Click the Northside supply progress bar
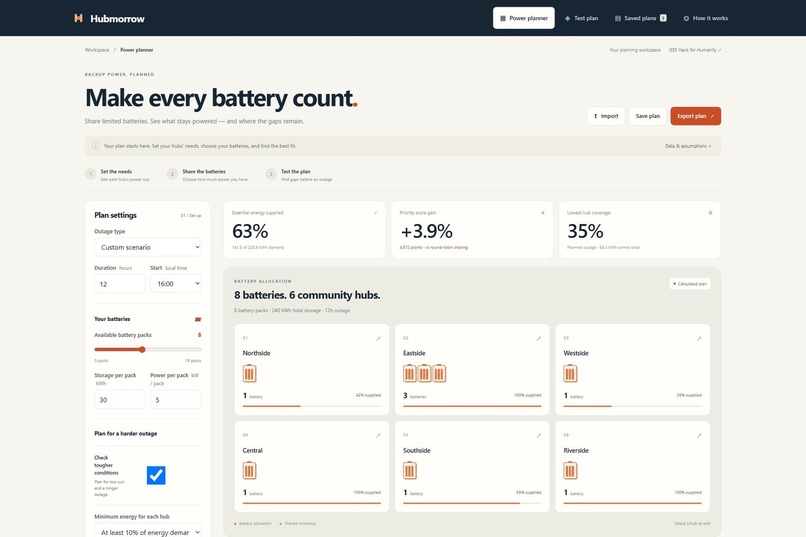Viewport: 806px width, 537px height. click(x=312, y=406)
